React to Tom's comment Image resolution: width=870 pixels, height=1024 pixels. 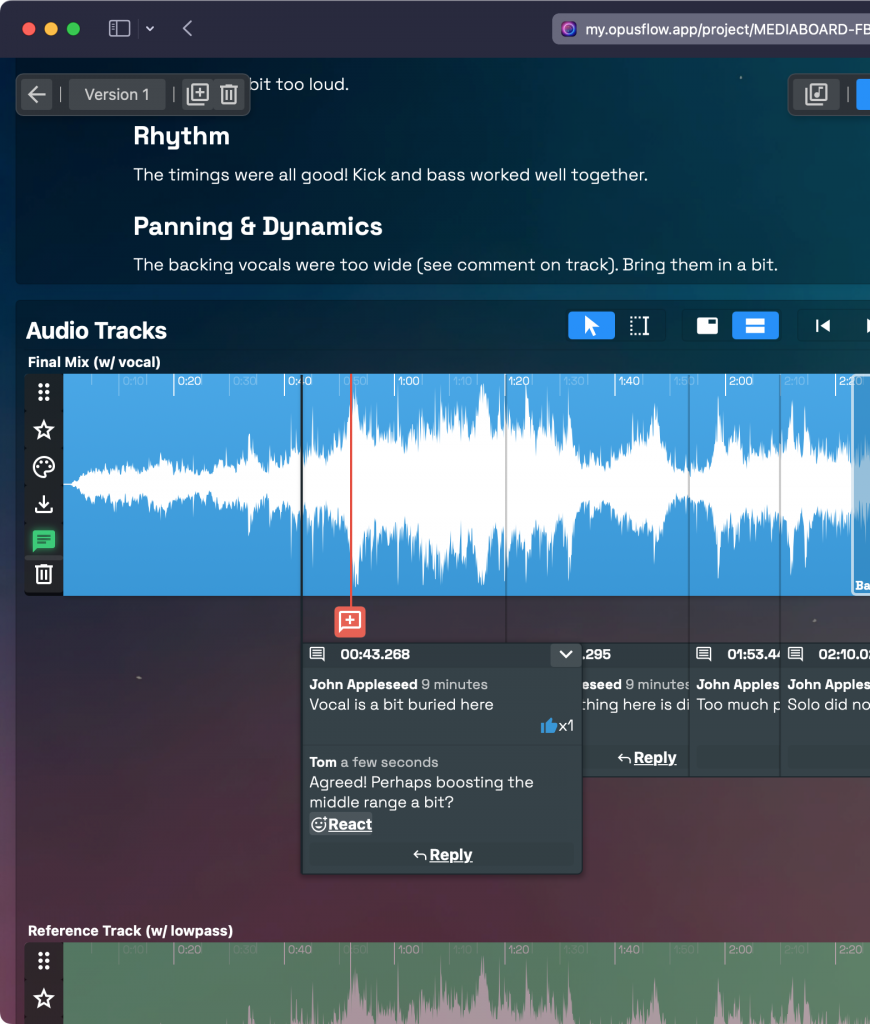341,825
